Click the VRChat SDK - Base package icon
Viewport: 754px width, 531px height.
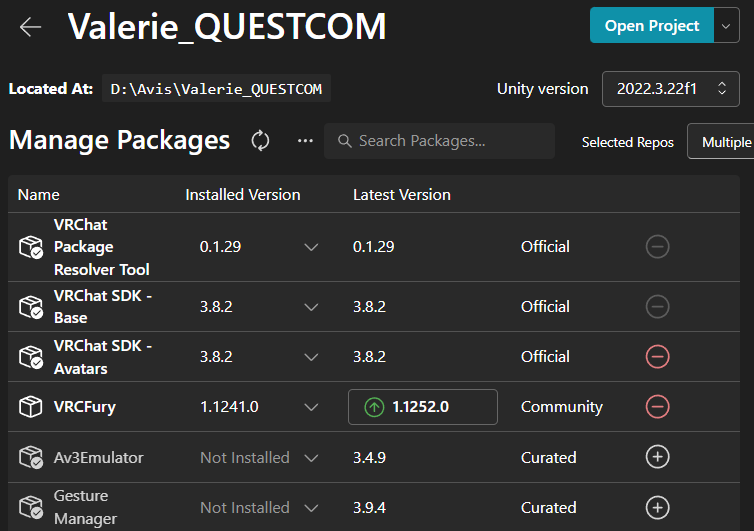[x=31, y=307]
